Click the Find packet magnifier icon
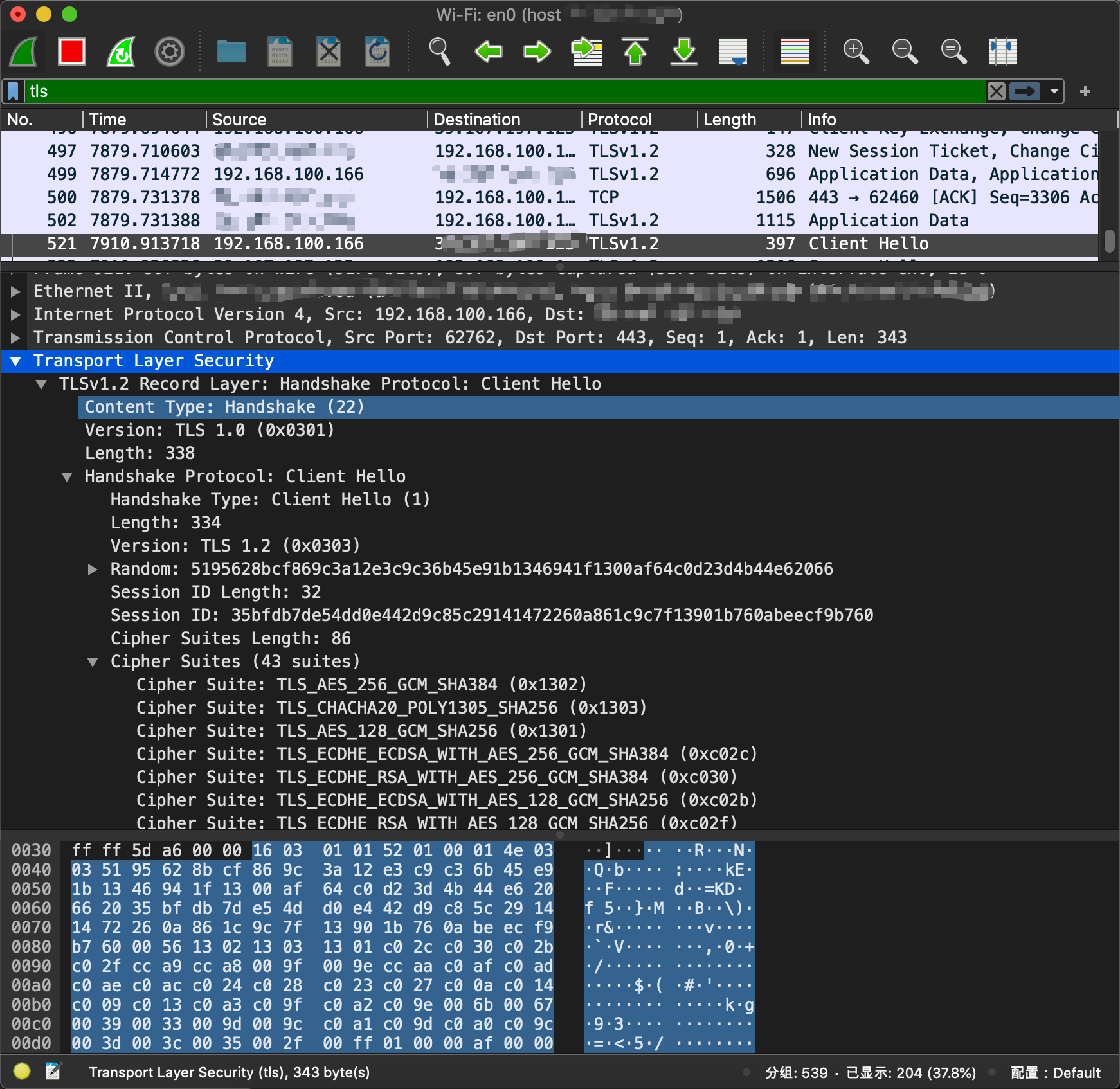This screenshot has height=1089, width=1120. [440, 51]
